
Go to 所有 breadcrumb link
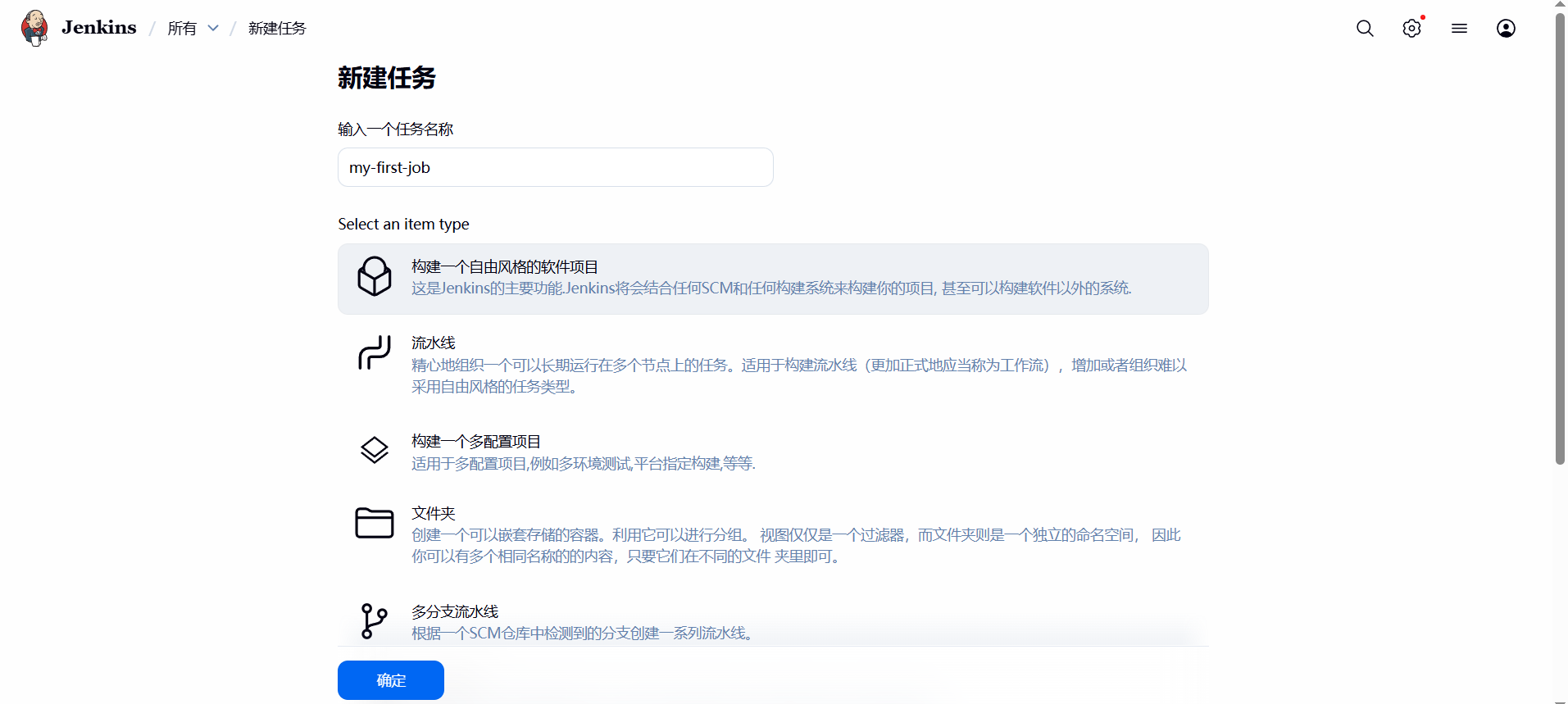[x=182, y=29]
